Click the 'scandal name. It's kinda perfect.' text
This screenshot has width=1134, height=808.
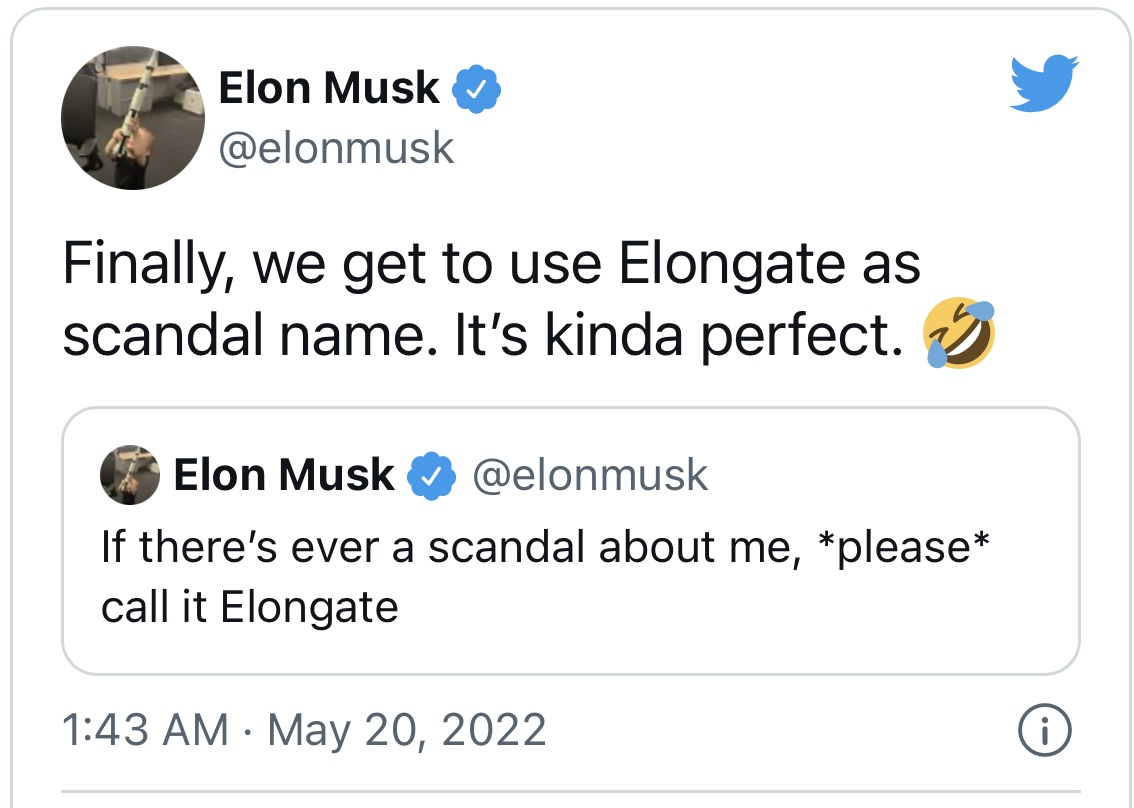pyautogui.click(x=483, y=337)
